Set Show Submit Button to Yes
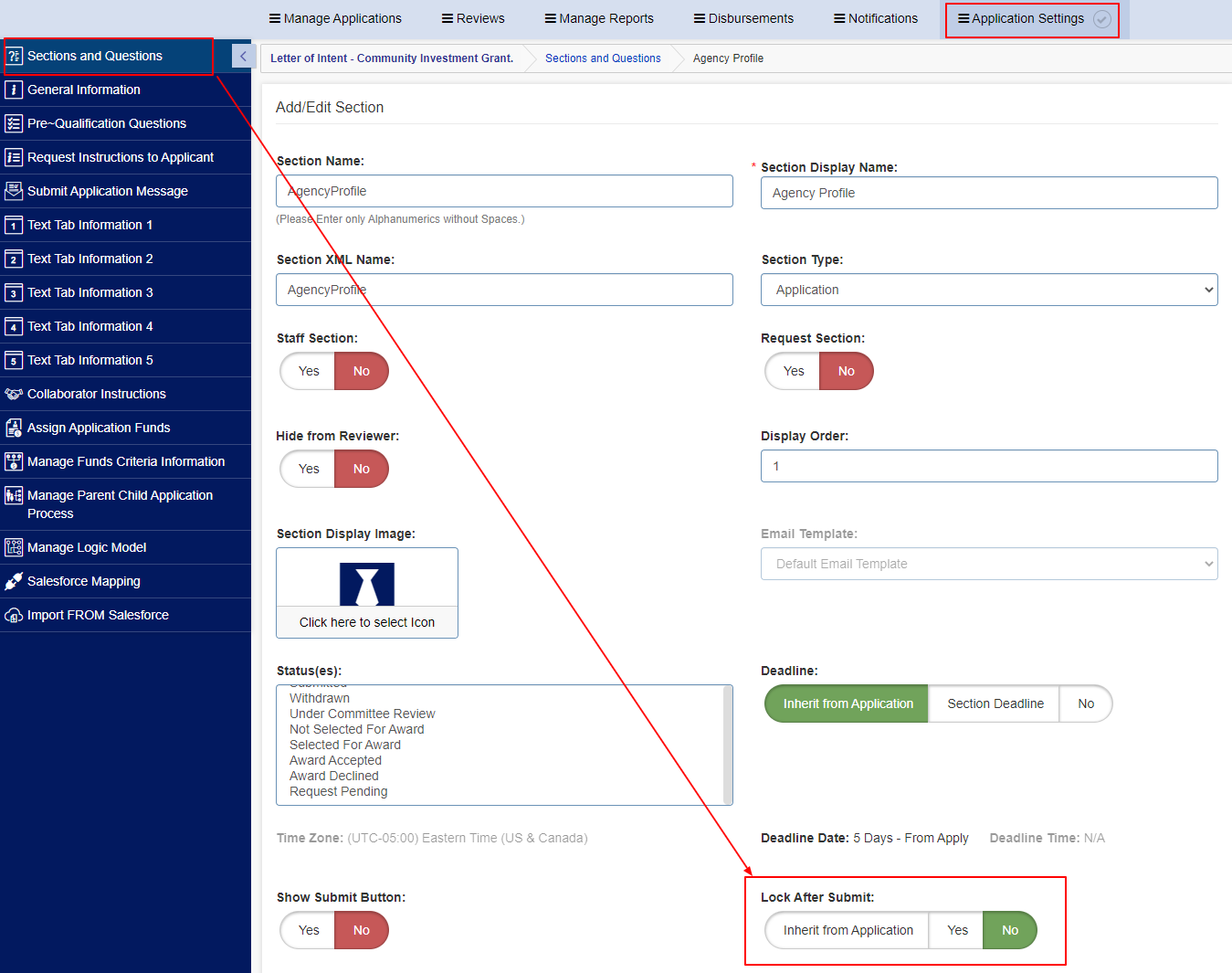The image size is (1232, 973). [x=309, y=930]
